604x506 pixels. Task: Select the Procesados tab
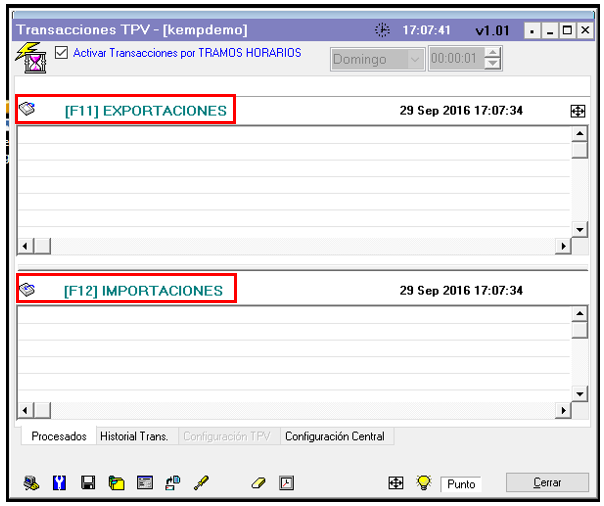coord(58,437)
